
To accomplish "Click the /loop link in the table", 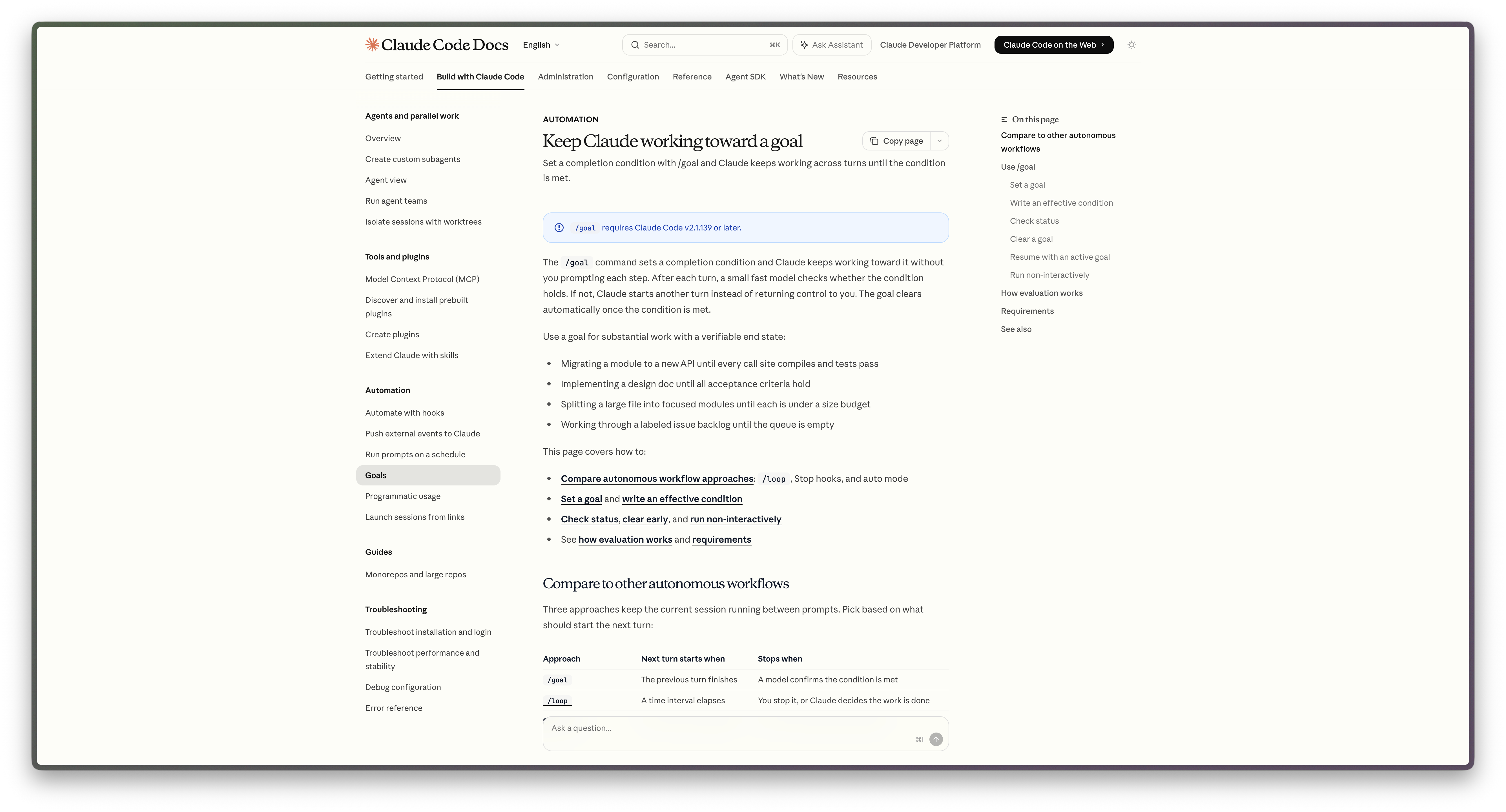I will [x=557, y=701].
